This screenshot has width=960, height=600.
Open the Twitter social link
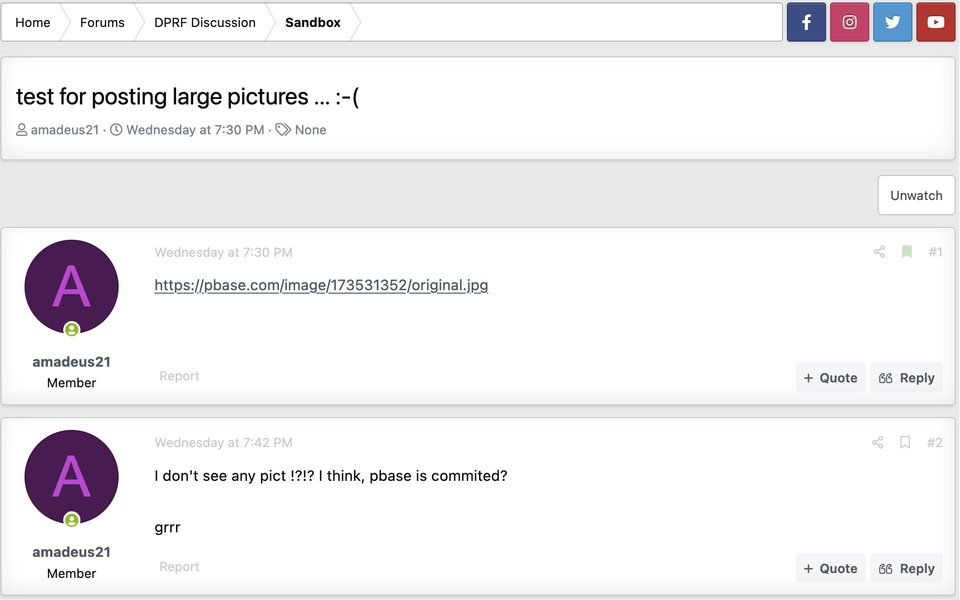point(892,22)
